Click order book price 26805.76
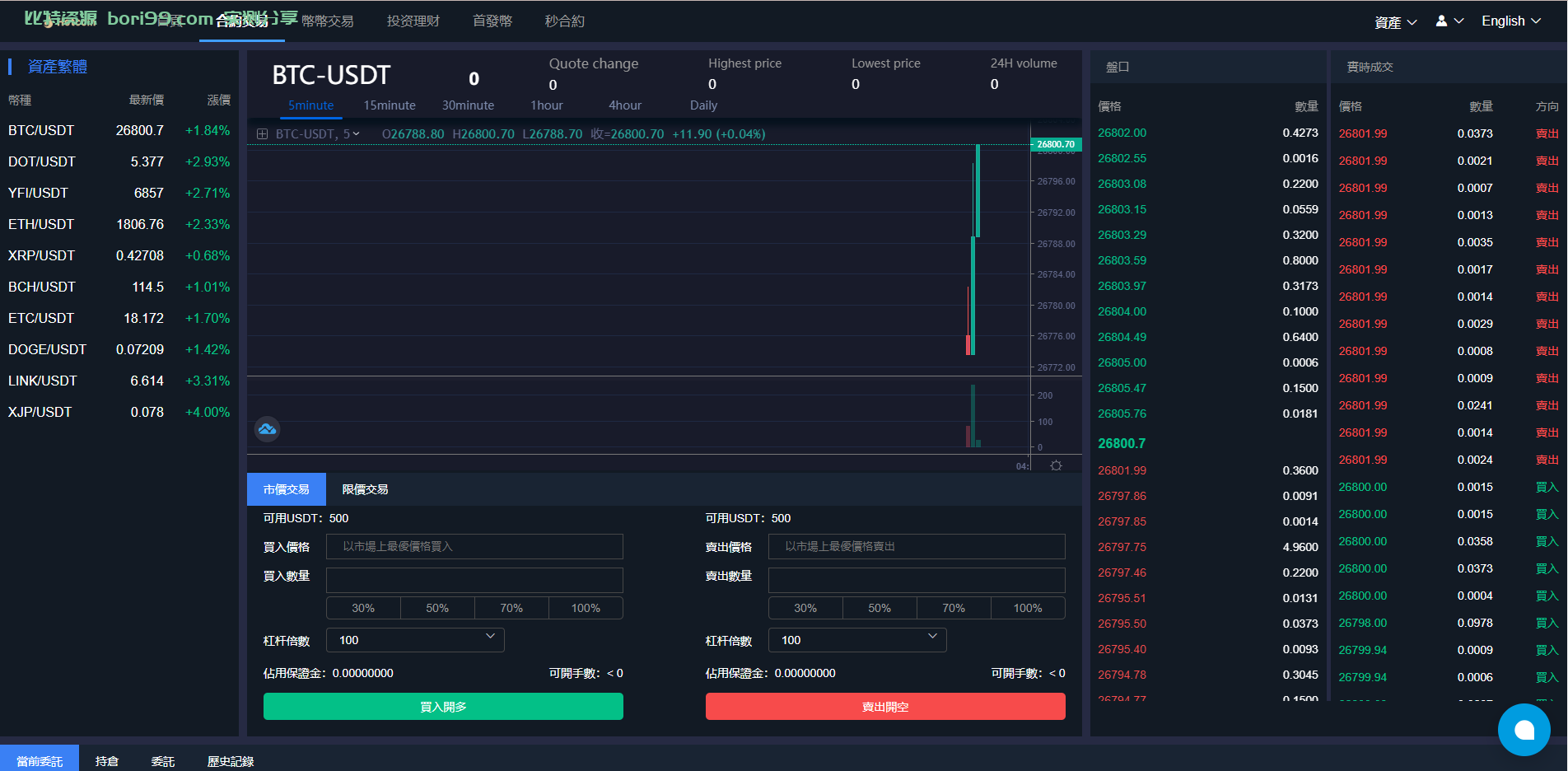Viewport: 1568px width, 771px height. [x=1122, y=414]
